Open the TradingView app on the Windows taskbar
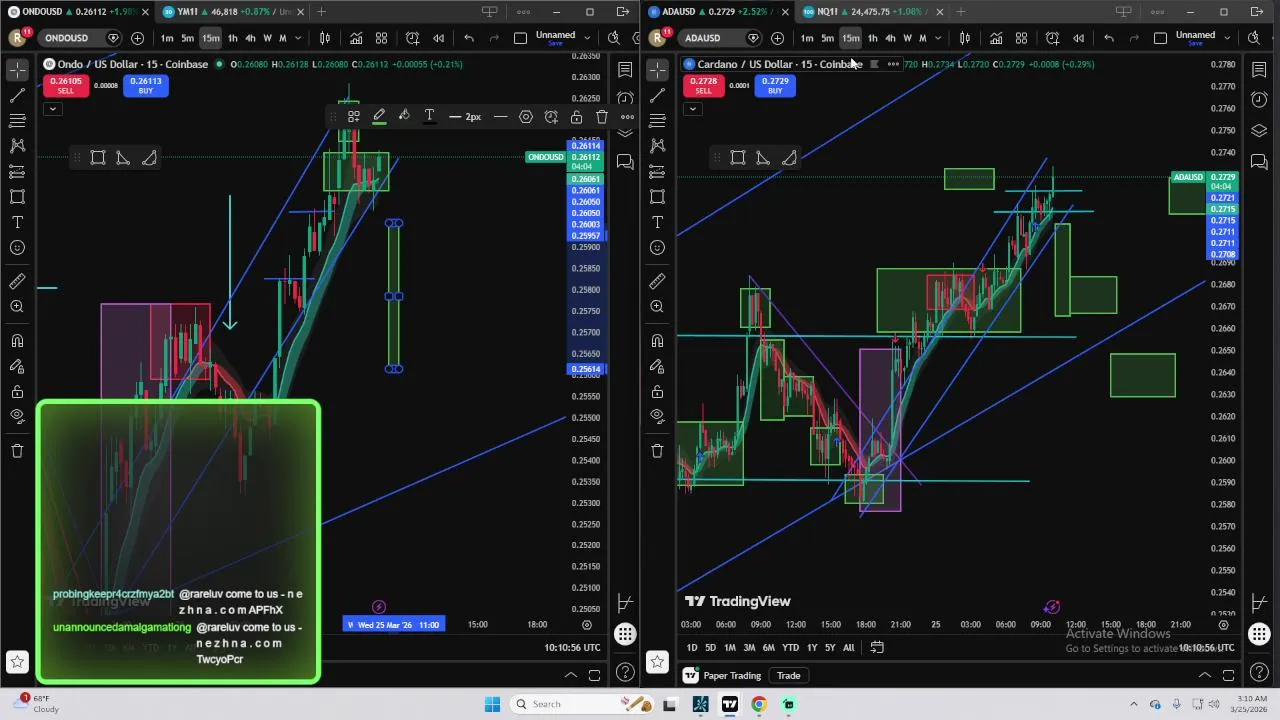Image resolution: width=1280 pixels, height=720 pixels. (730, 704)
